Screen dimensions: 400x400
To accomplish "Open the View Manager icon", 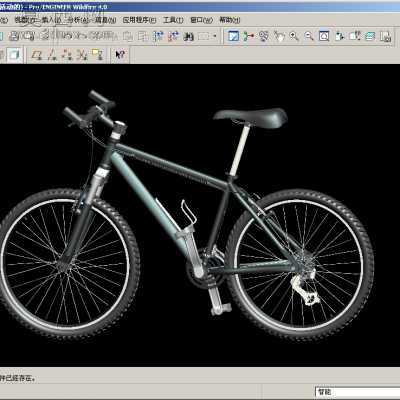I will pos(385,36).
